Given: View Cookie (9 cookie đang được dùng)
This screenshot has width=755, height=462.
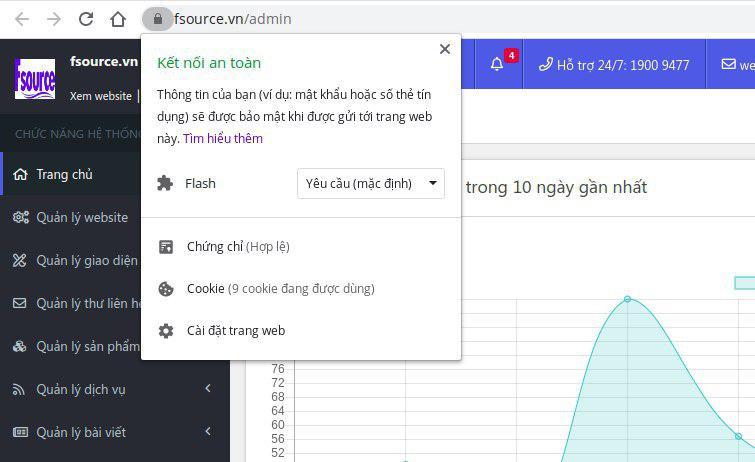Looking at the screenshot, I should click(281, 289).
